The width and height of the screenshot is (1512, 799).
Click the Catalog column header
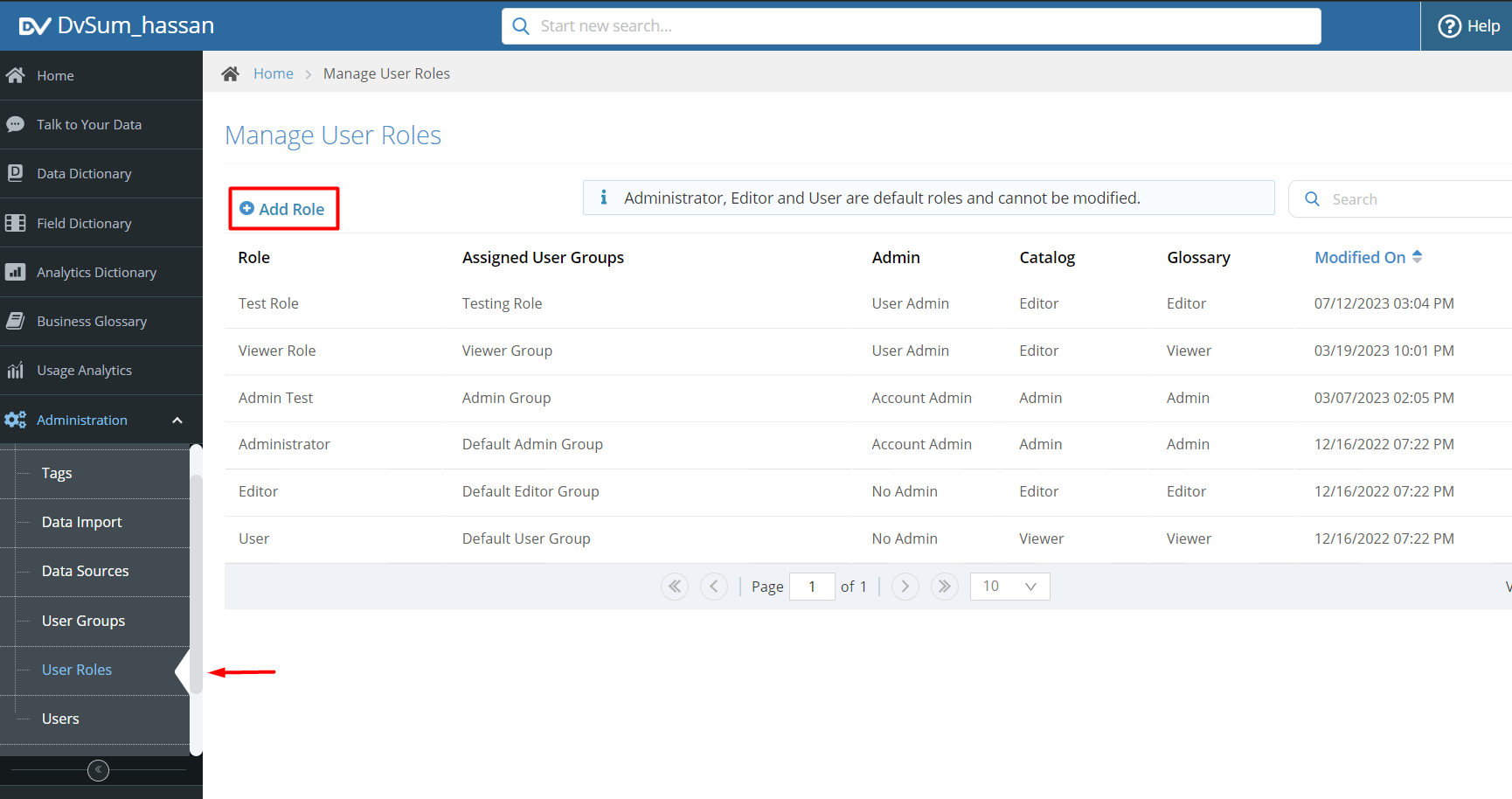[1047, 257]
